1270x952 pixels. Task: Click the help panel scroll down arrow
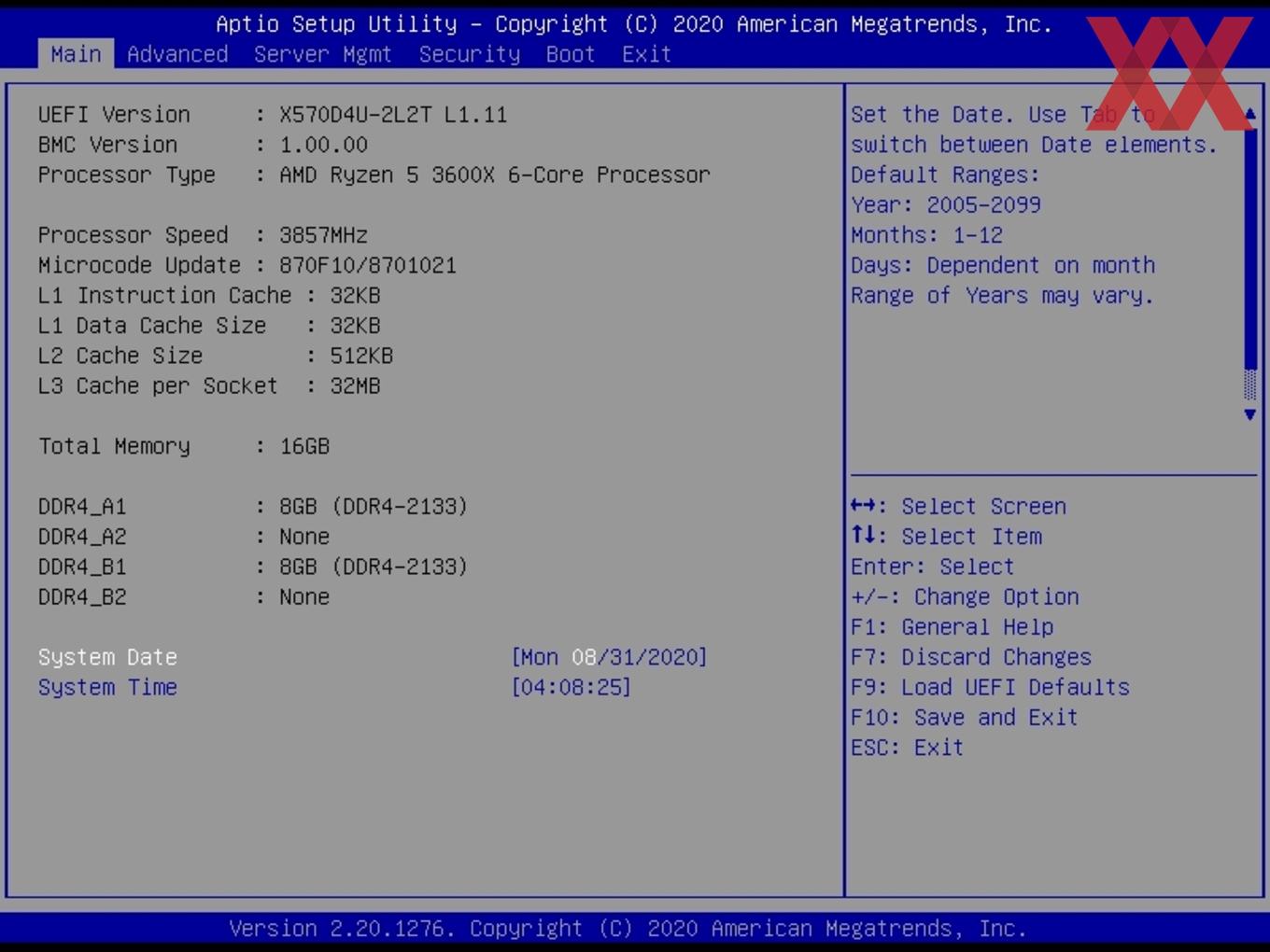point(1249,414)
